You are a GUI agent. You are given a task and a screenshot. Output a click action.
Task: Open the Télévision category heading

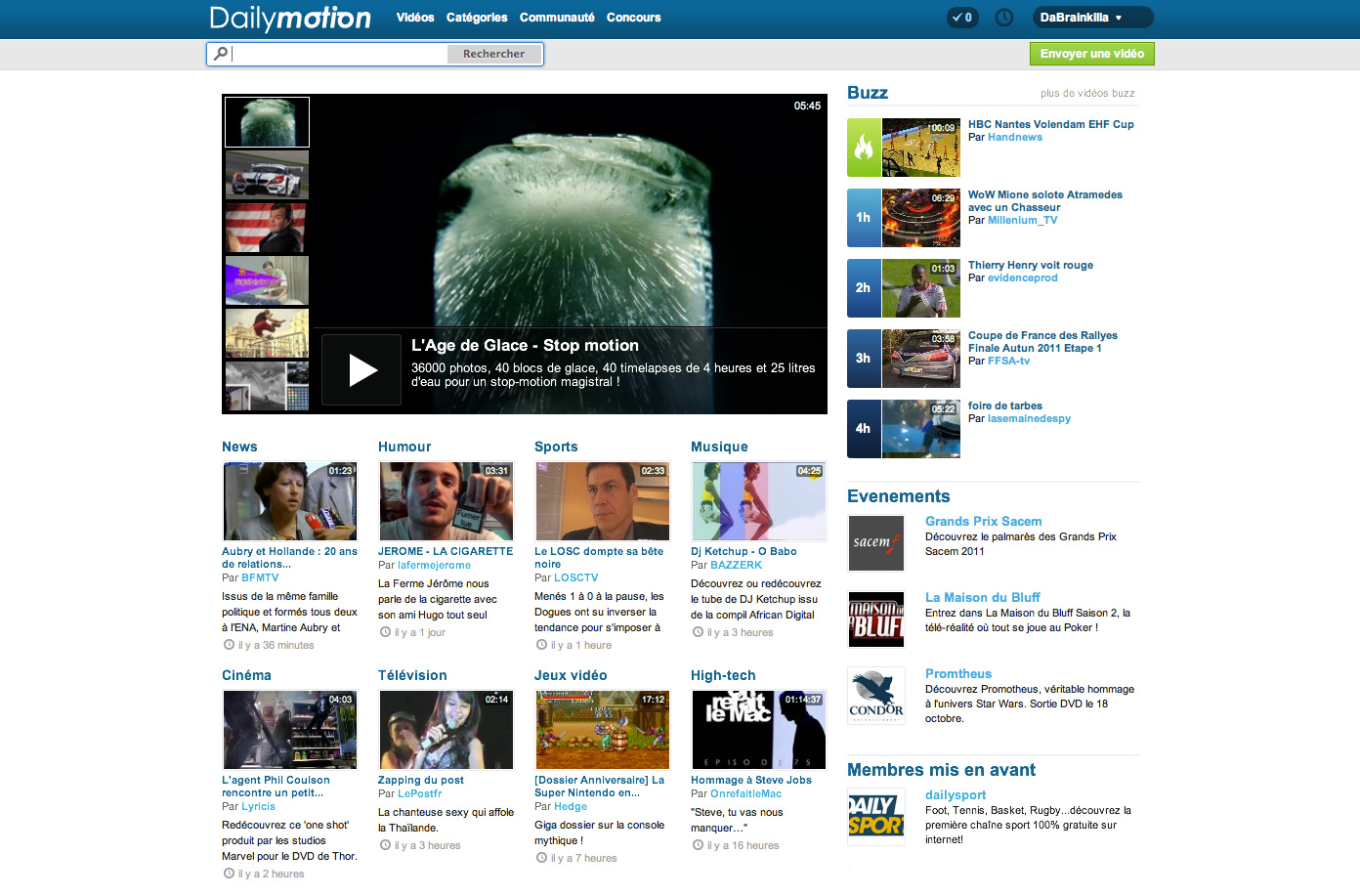412,675
